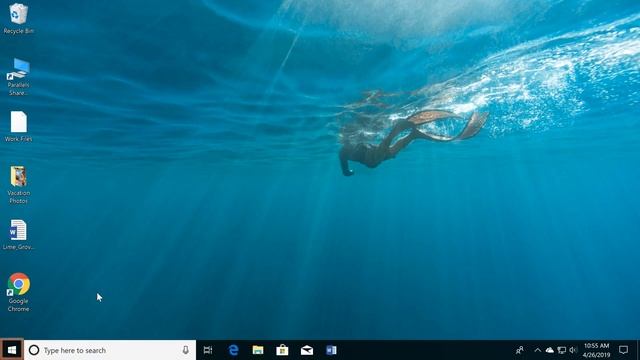Select the Google Chrome desktop shortcut
Image resolution: width=640 pixels, height=360 pixels.
pyautogui.click(x=18, y=292)
